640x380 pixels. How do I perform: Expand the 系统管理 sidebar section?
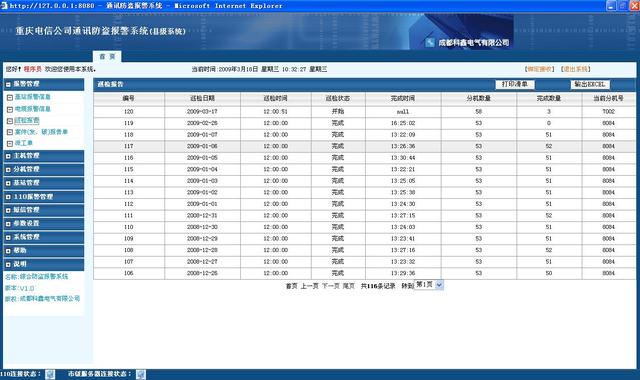click(8, 238)
